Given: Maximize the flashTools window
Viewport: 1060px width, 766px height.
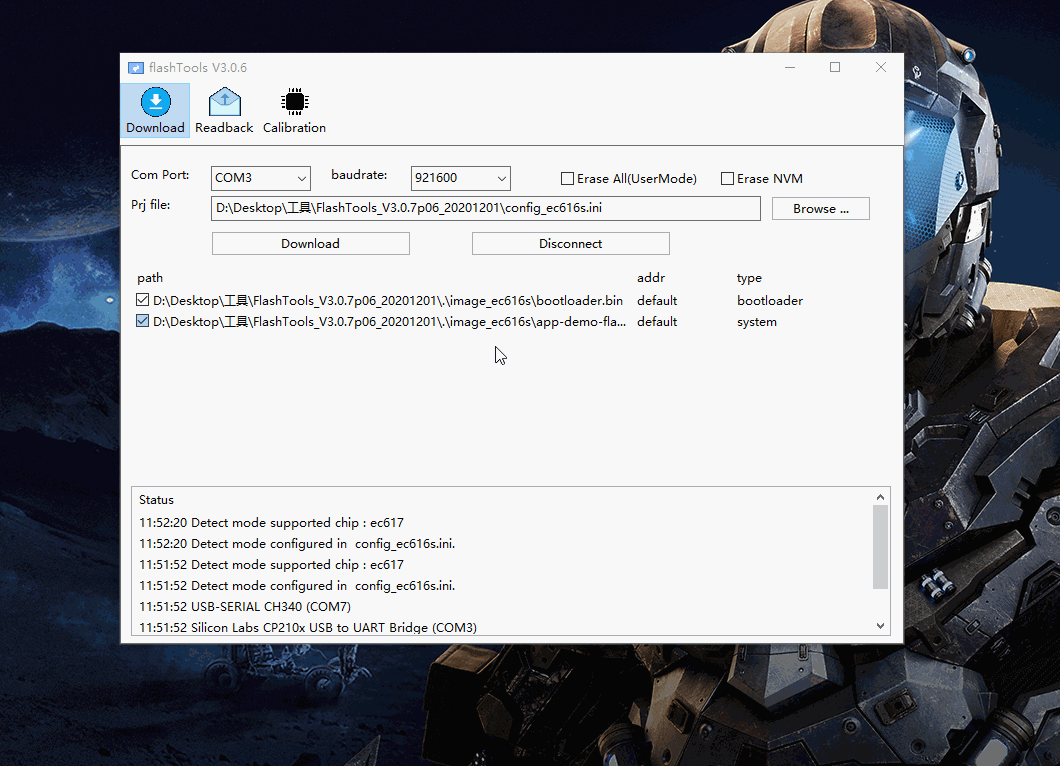Looking at the screenshot, I should point(835,67).
